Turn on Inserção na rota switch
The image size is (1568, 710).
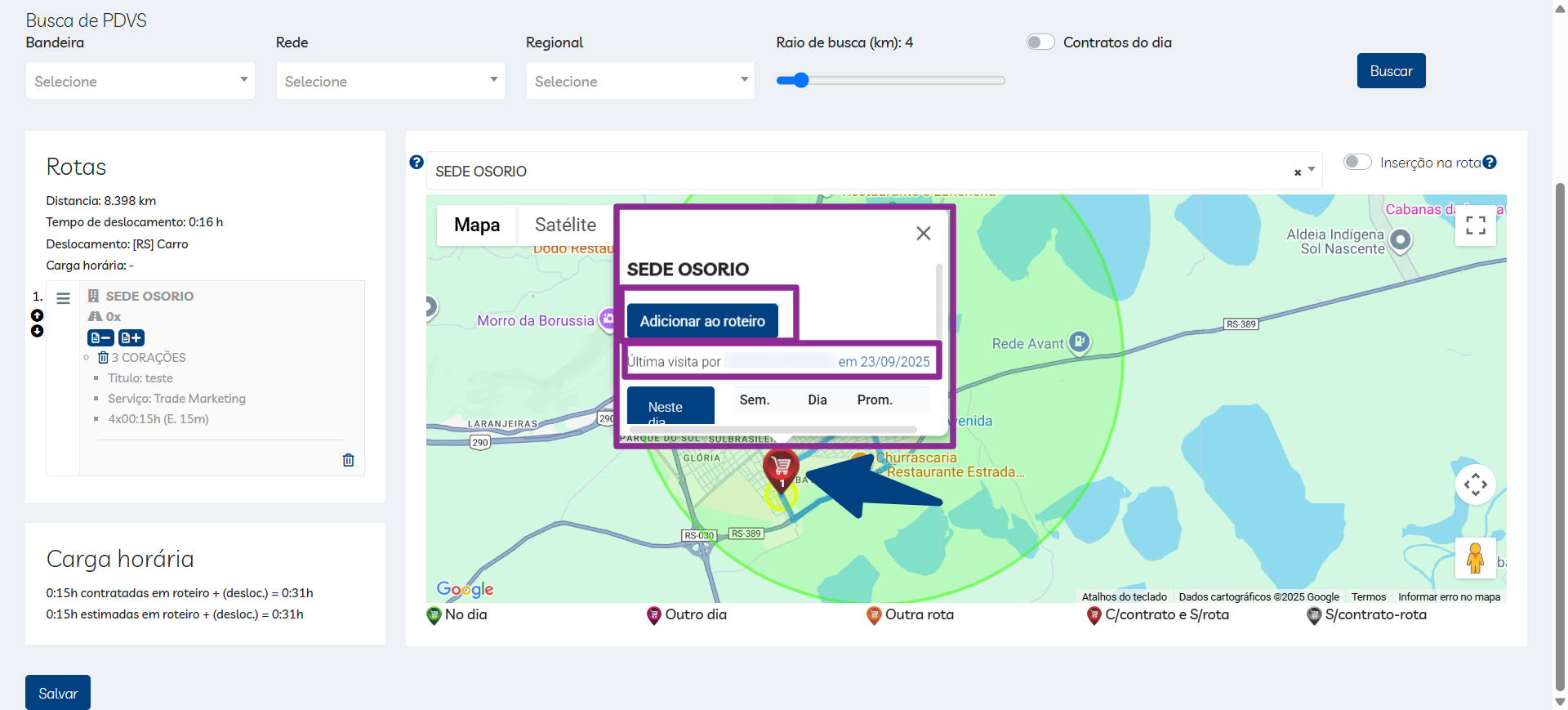(1356, 162)
